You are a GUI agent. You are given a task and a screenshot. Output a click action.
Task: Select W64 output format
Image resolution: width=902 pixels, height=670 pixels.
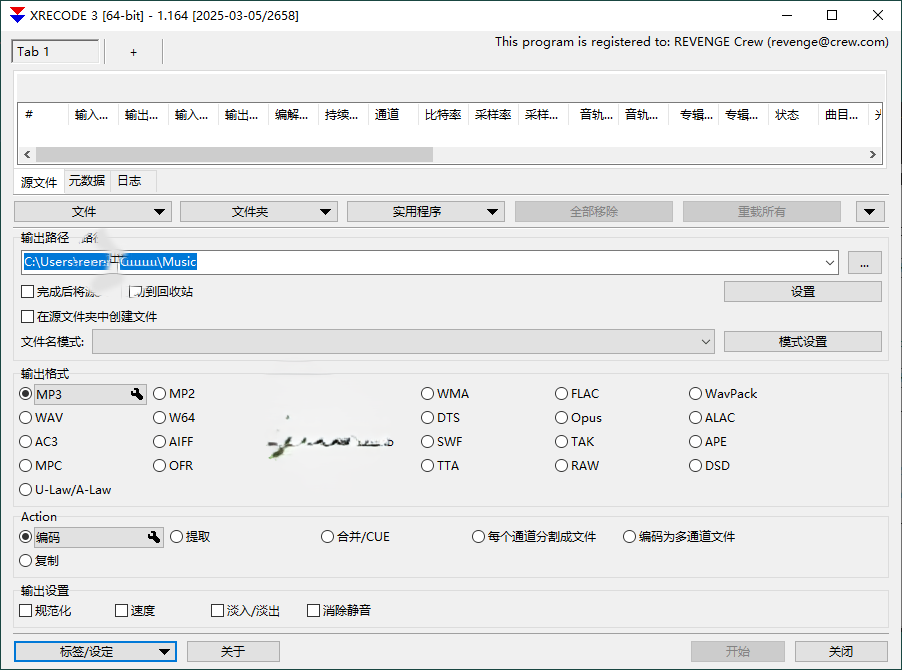pos(174,418)
